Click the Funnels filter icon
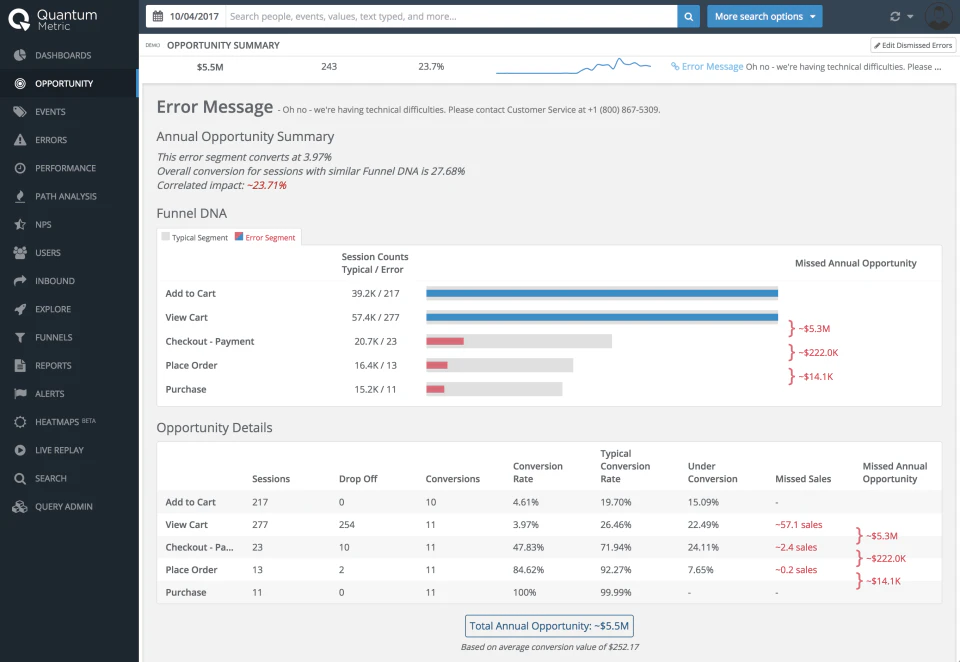The width and height of the screenshot is (960, 662). tap(20, 337)
